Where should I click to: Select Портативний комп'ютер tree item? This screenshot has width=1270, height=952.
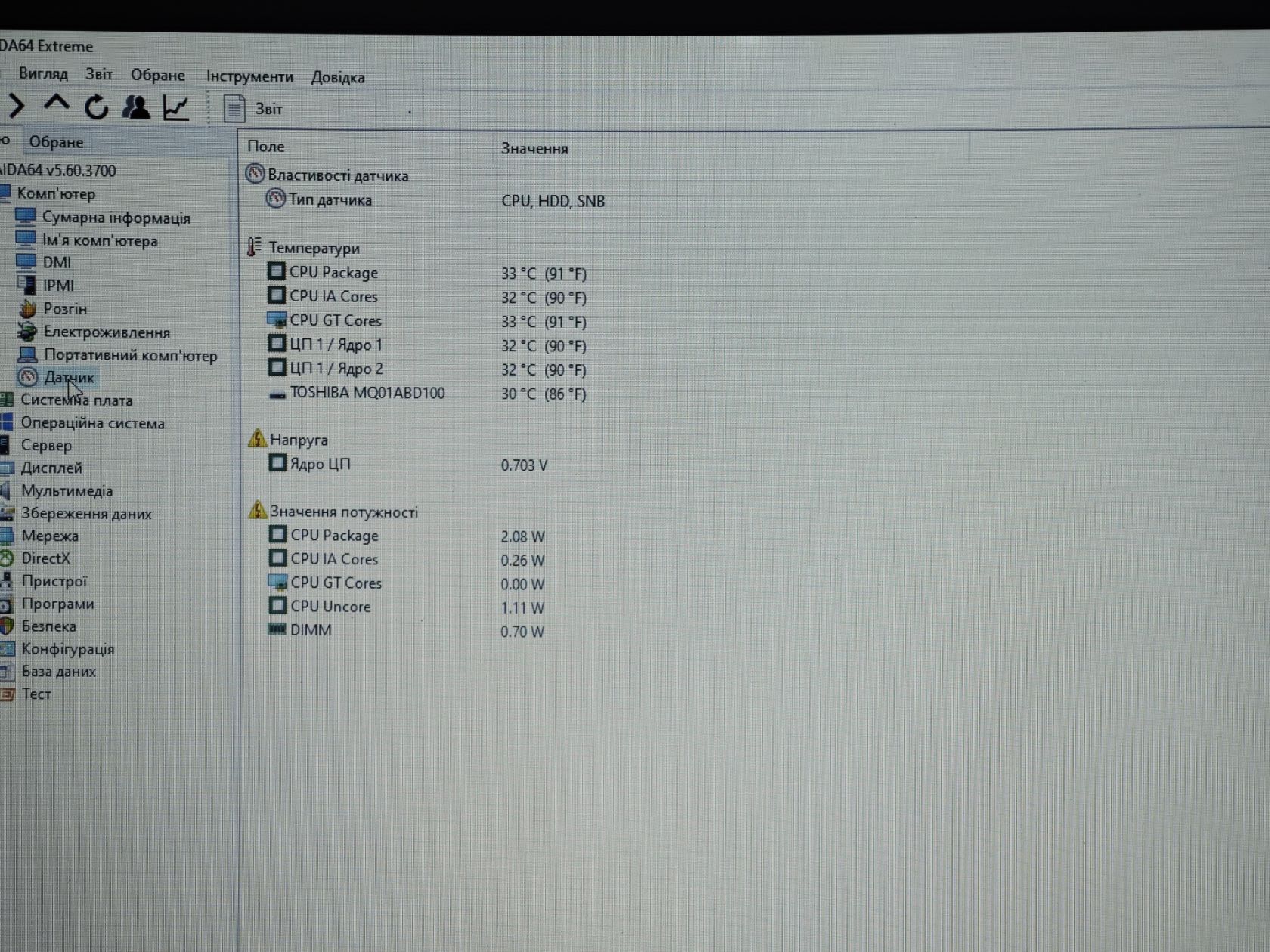click(x=117, y=354)
